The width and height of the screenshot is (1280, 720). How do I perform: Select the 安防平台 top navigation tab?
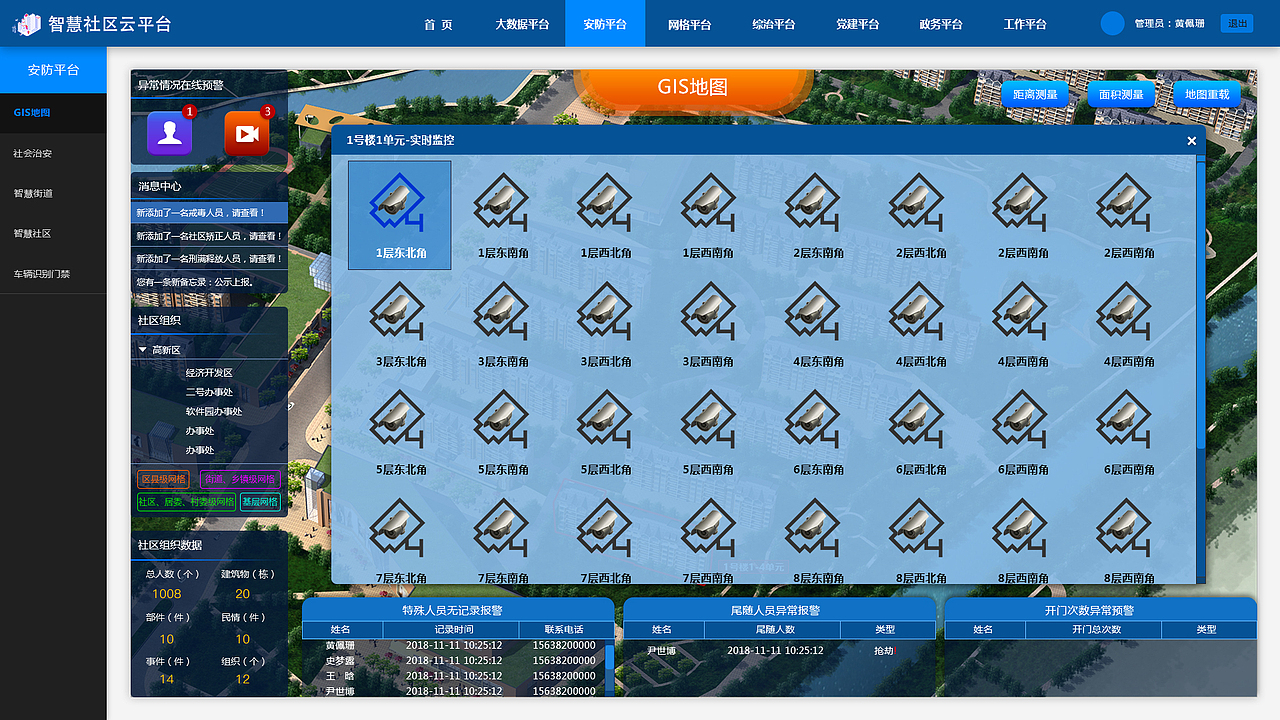tap(605, 24)
